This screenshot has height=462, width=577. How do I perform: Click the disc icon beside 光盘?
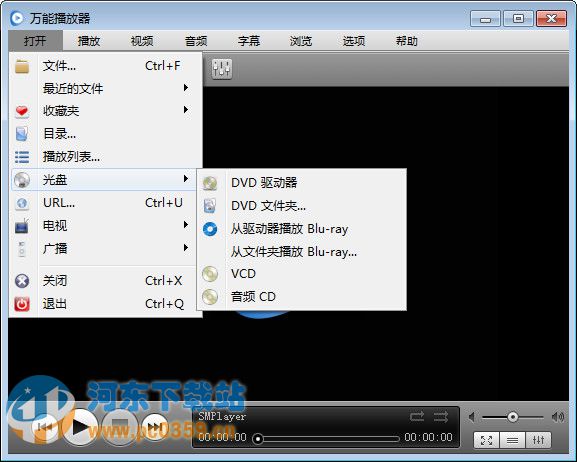point(22,180)
